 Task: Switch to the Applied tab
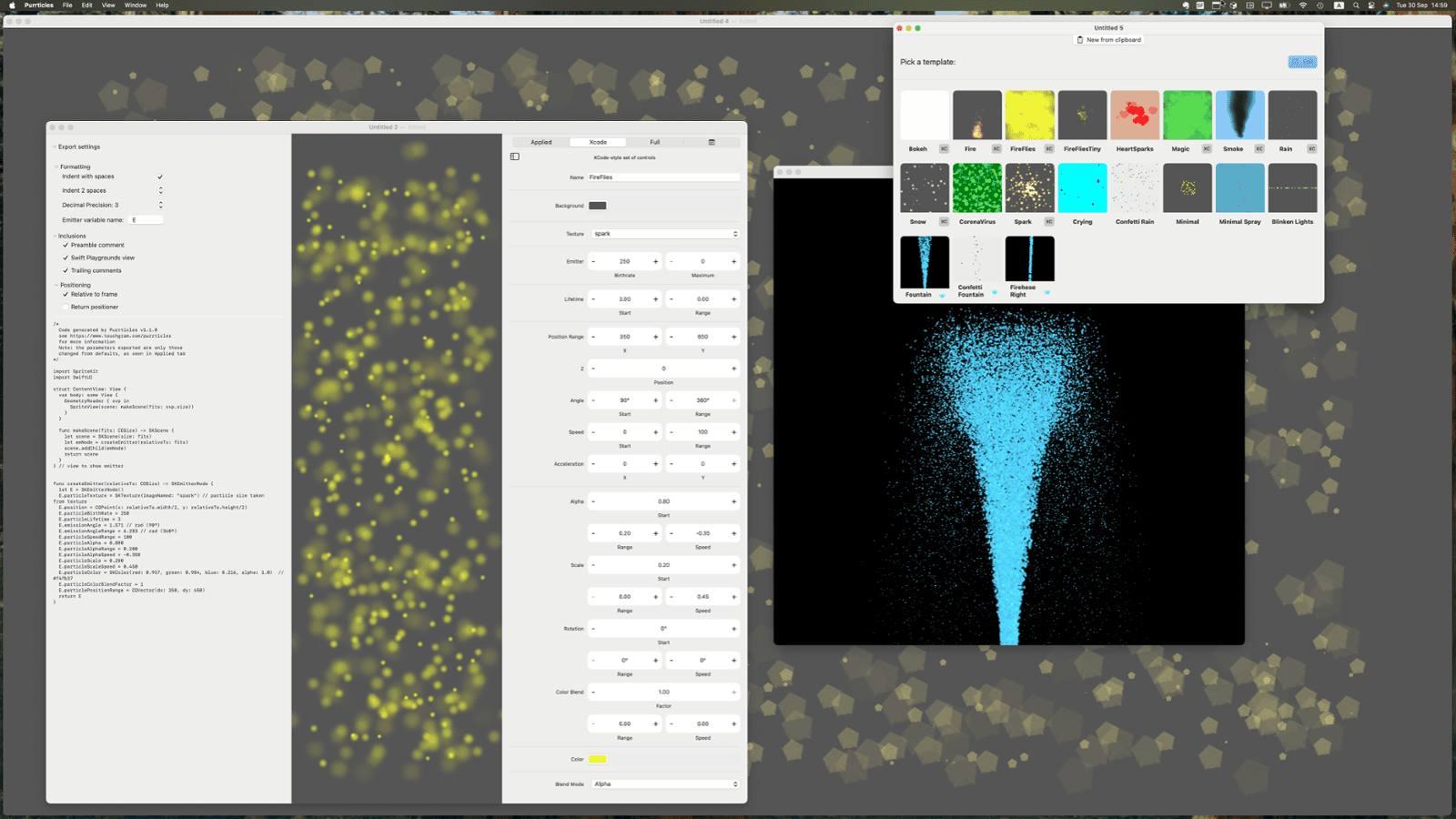[x=541, y=142]
